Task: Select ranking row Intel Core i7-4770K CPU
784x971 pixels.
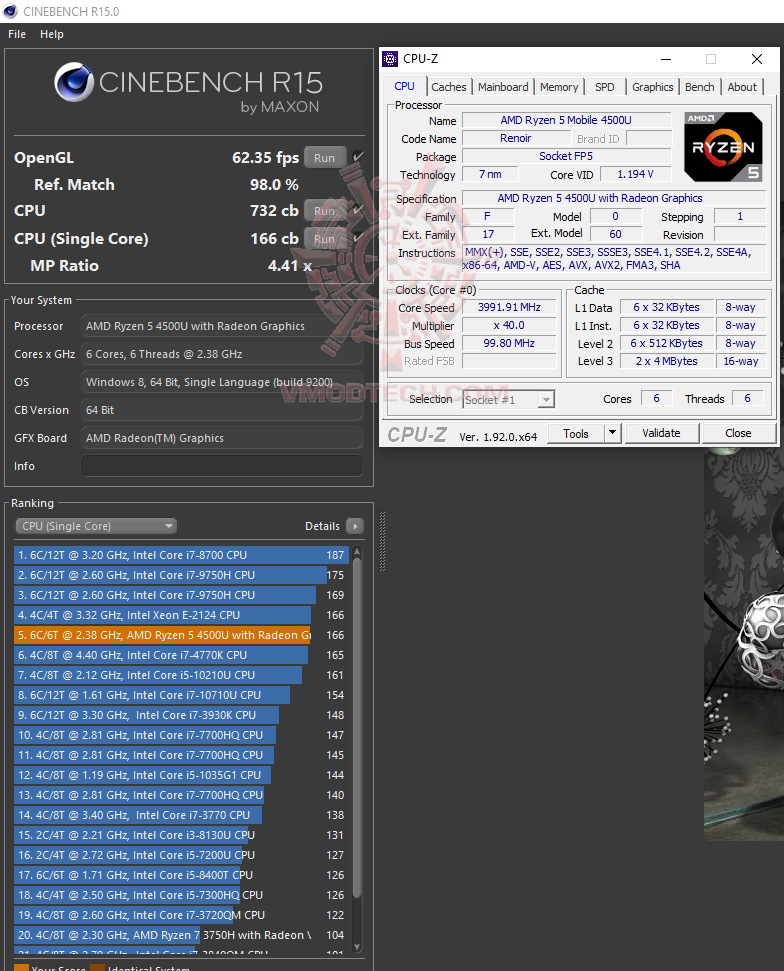Action: pos(181,655)
